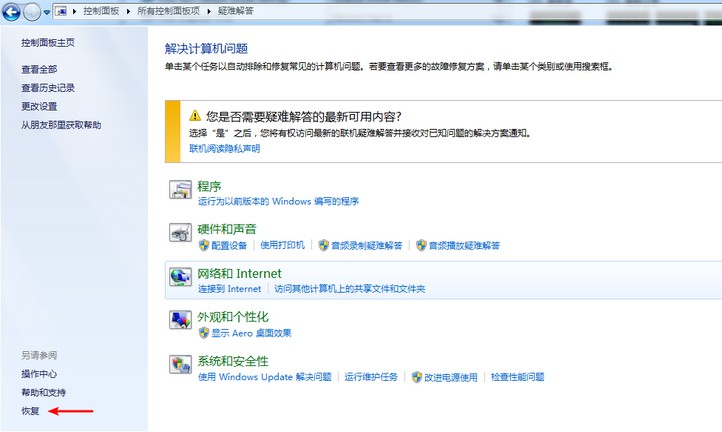Click the yellow warning triangle icon
Viewport: 722px width, 432px height.
click(x=195, y=115)
